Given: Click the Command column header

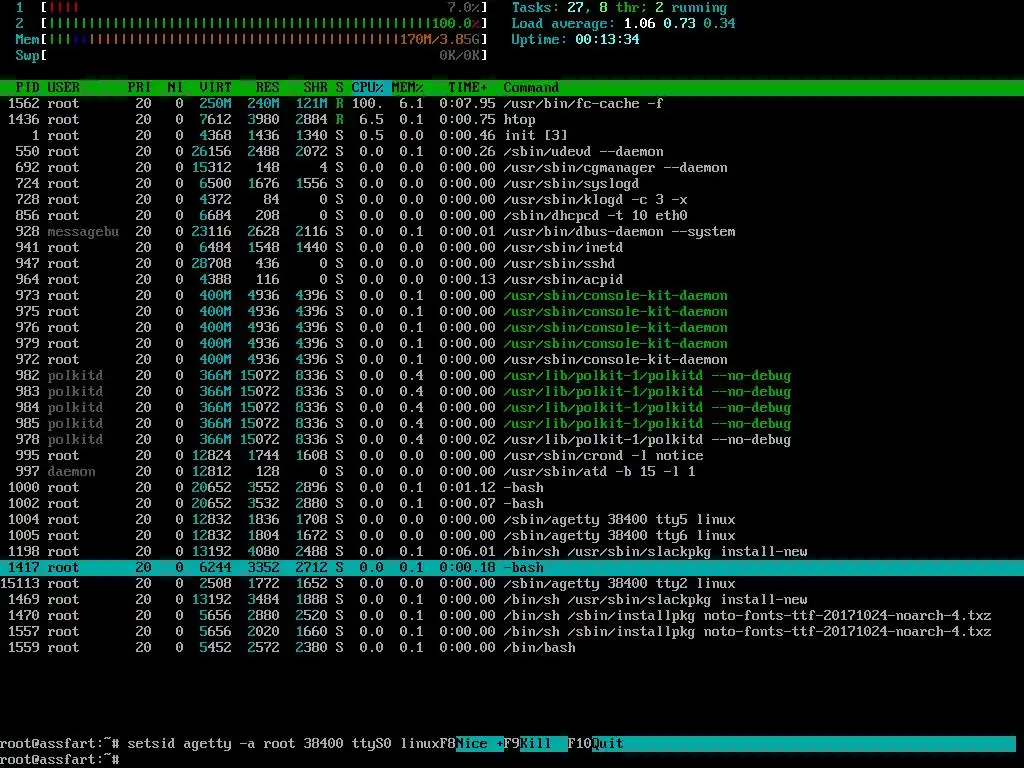Looking at the screenshot, I should 531,88.
